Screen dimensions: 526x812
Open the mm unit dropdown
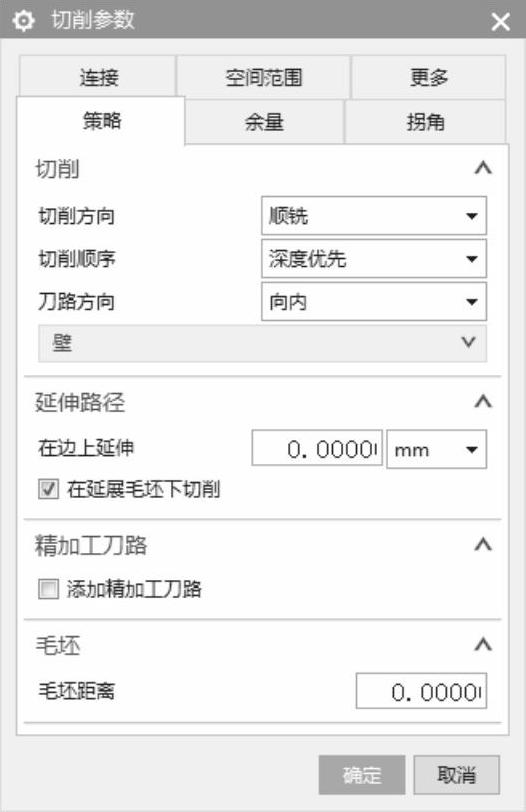click(436, 449)
